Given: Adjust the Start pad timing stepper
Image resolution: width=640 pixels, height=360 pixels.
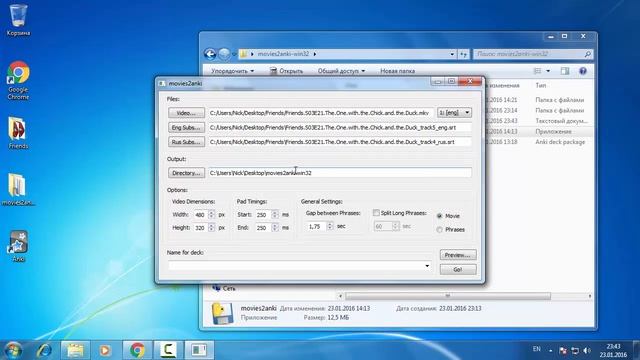Looking at the screenshot, I should pos(275,215).
